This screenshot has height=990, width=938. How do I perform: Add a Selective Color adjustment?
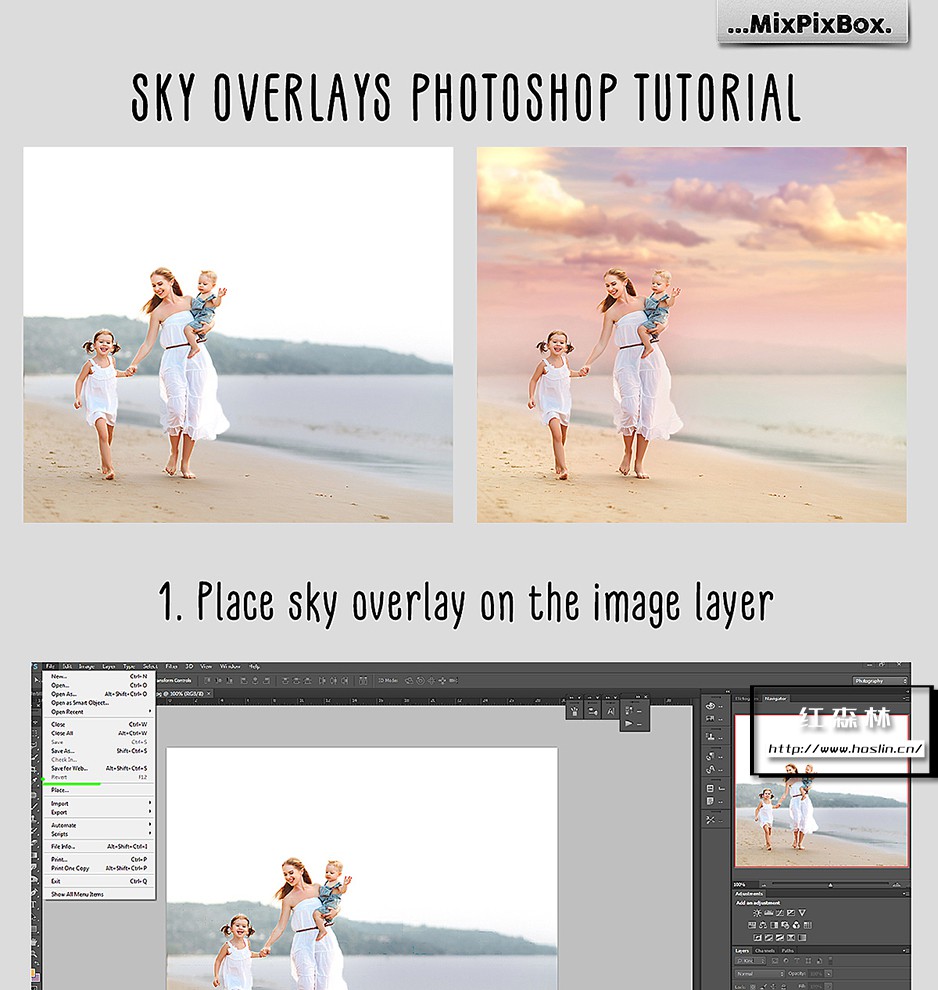click(x=790, y=938)
